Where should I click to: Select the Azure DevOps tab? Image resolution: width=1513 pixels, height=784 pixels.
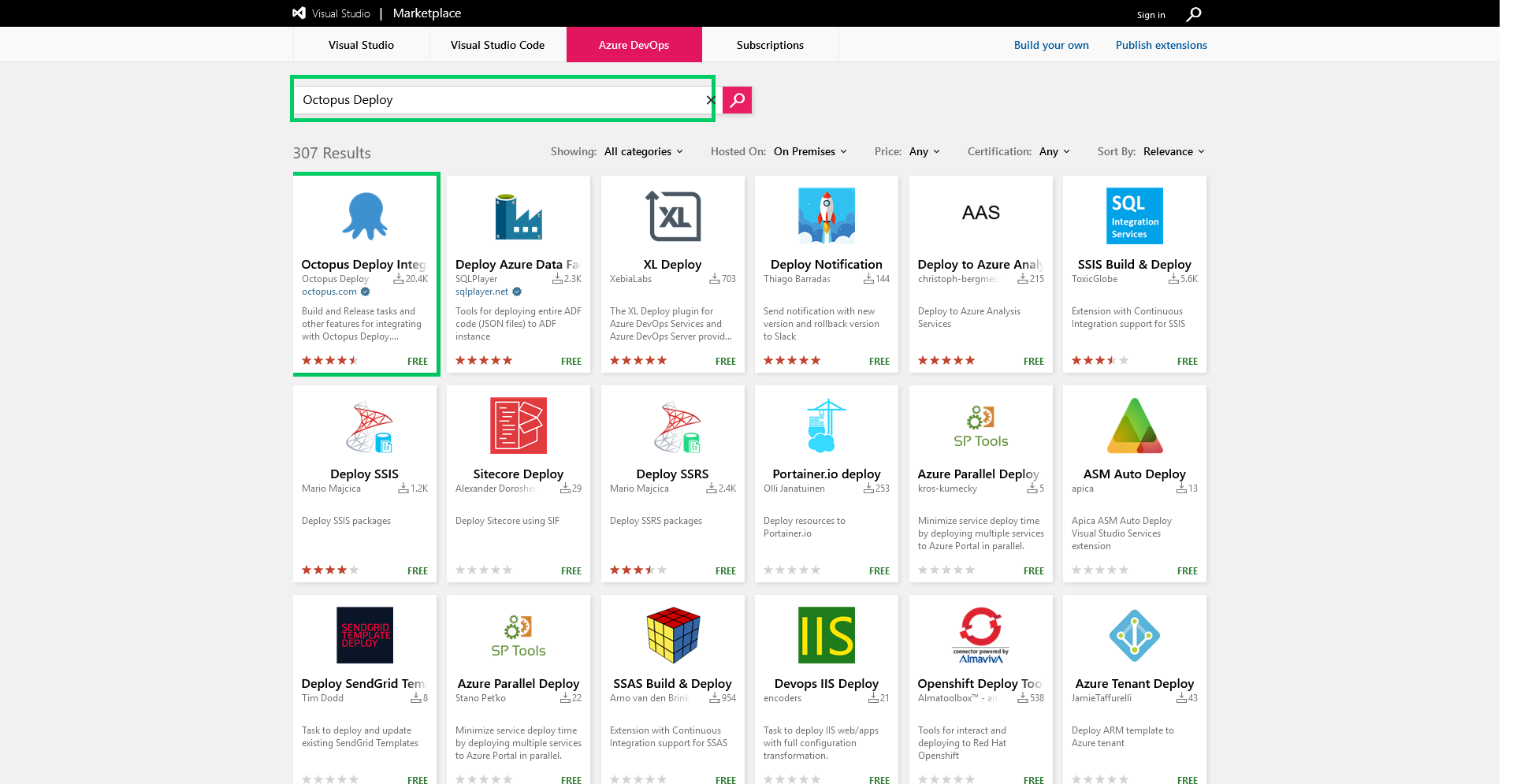coord(634,45)
